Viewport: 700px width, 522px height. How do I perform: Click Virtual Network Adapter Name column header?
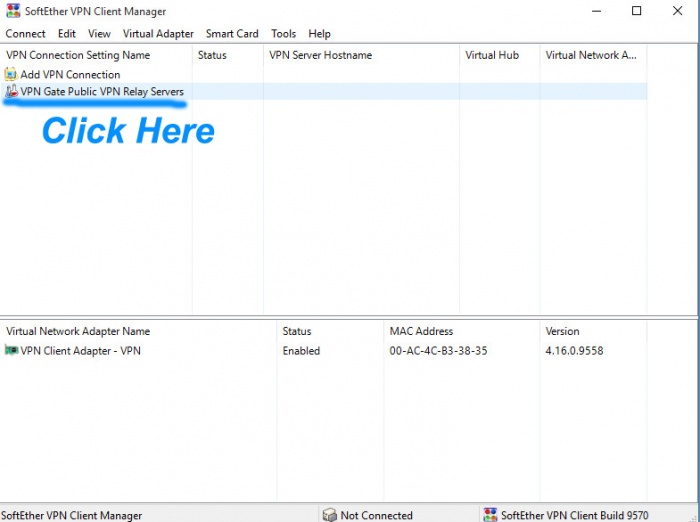click(x=138, y=331)
